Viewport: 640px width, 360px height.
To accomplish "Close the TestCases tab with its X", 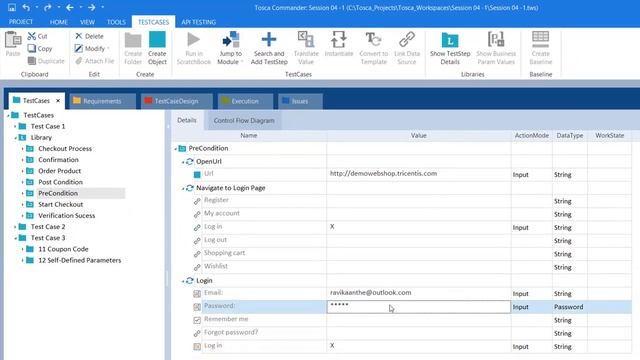I will 58,100.
